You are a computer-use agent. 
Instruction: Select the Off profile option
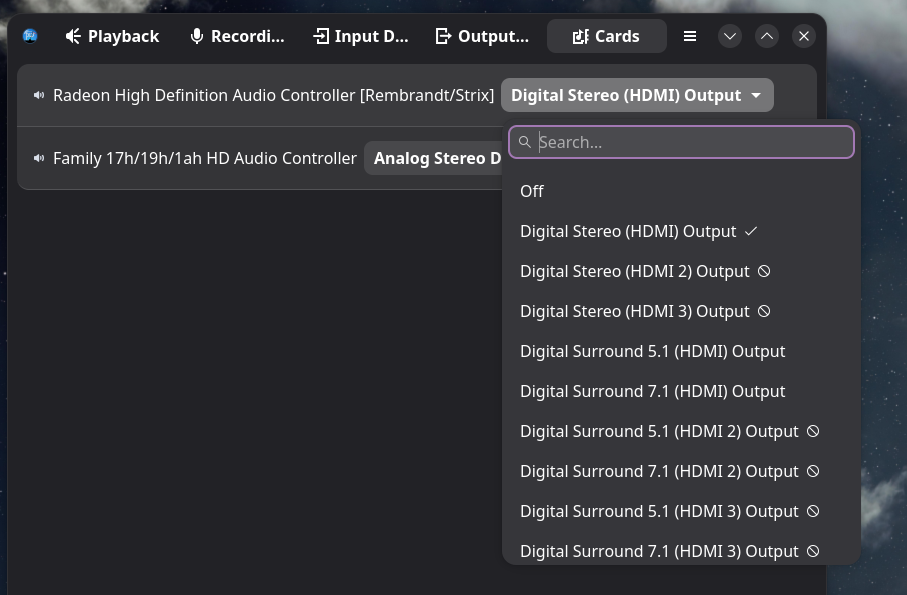click(x=532, y=191)
